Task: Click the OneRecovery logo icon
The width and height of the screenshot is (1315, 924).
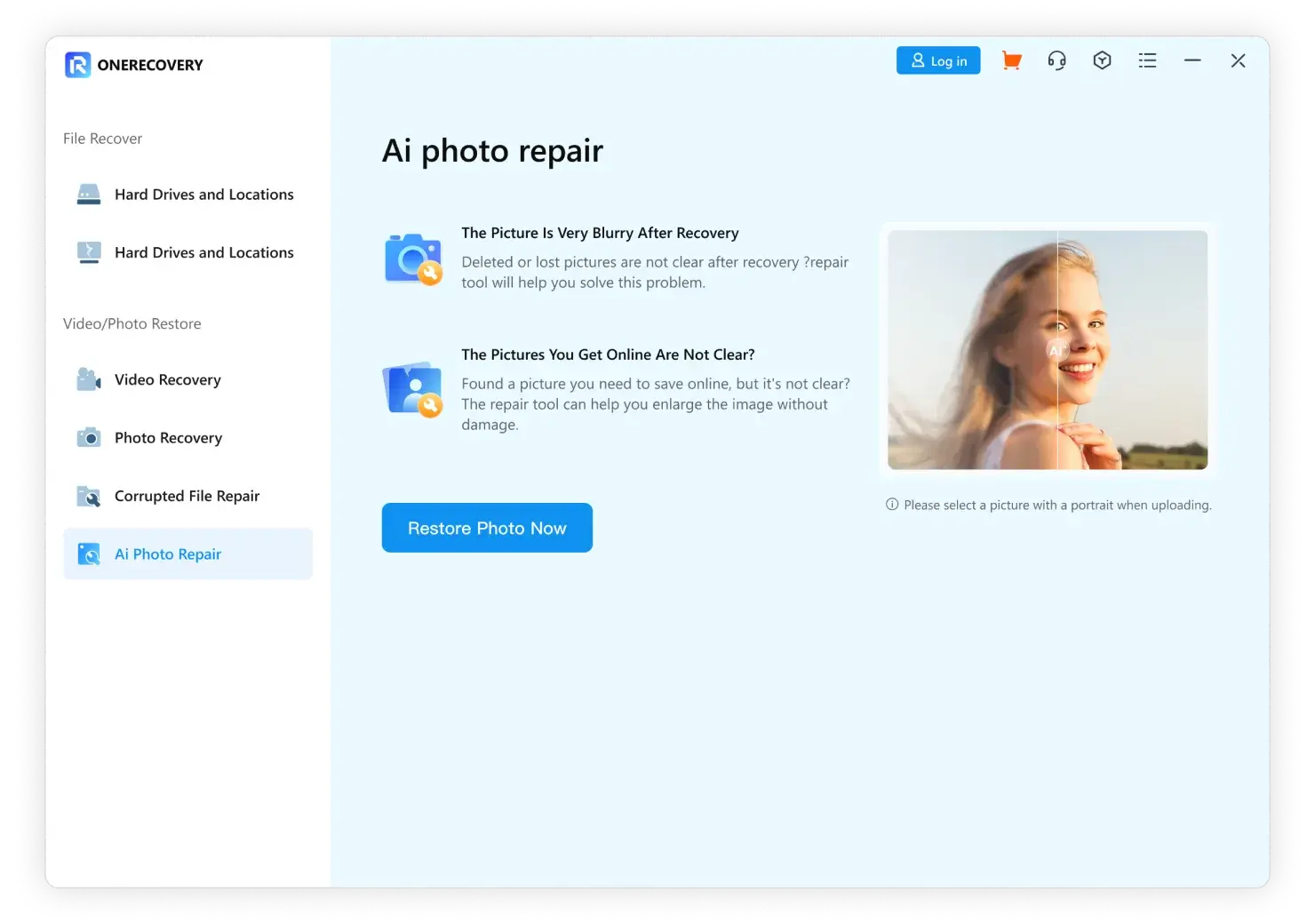Action: pos(77,65)
